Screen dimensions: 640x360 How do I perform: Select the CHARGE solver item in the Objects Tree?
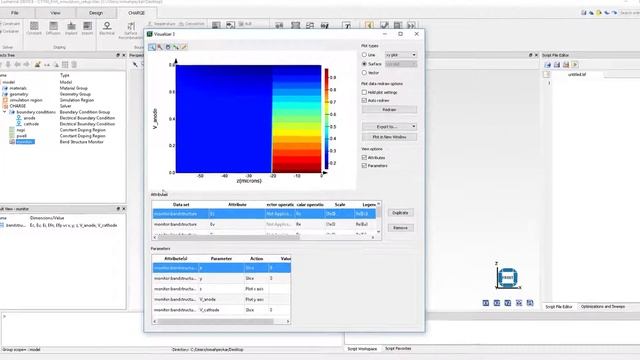point(18,106)
